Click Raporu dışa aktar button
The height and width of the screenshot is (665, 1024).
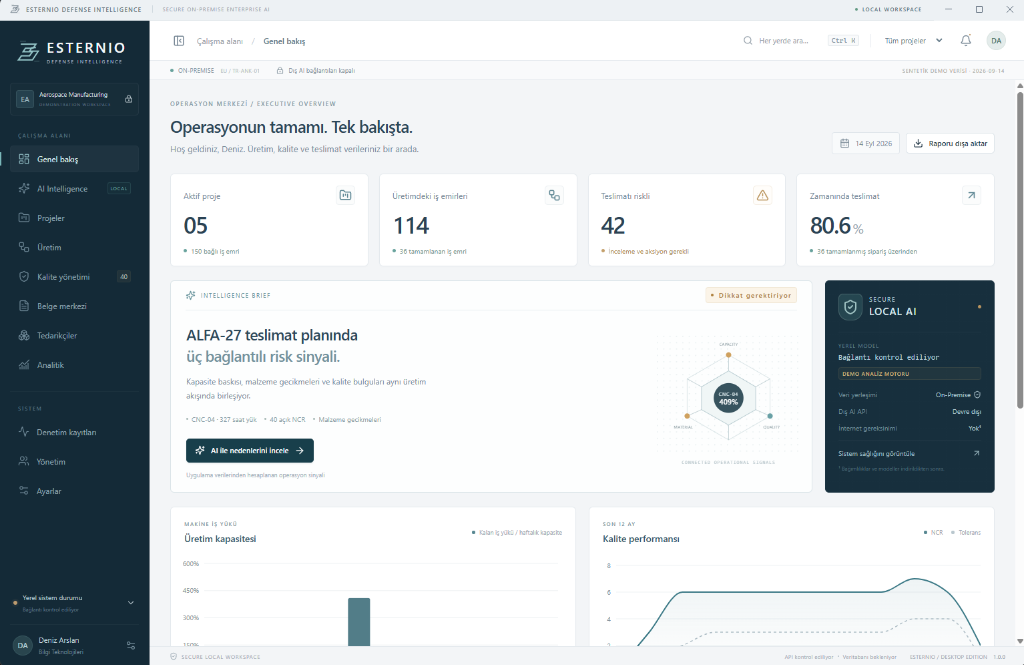pos(950,143)
